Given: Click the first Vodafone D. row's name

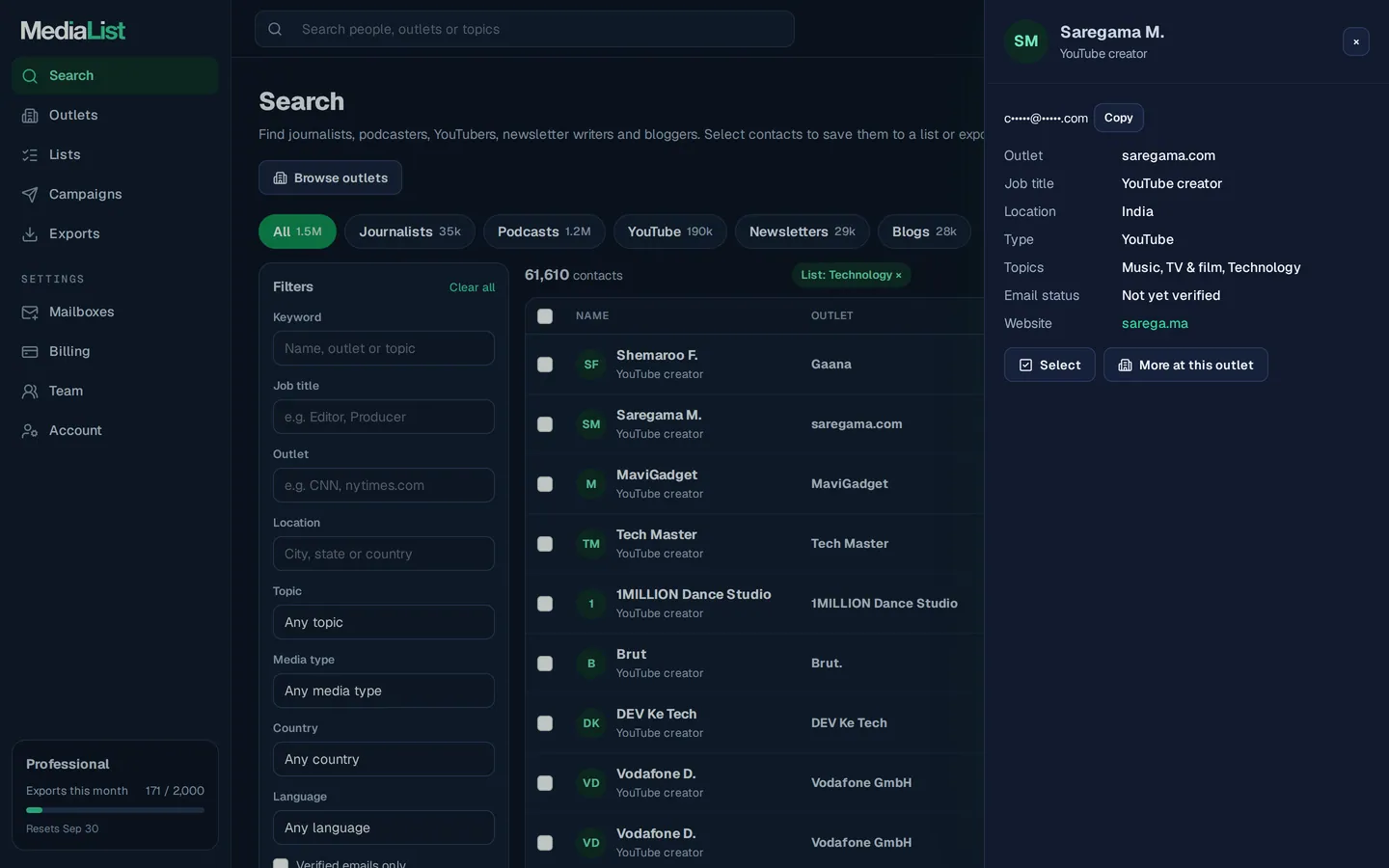Looking at the screenshot, I should pyautogui.click(x=656, y=773).
